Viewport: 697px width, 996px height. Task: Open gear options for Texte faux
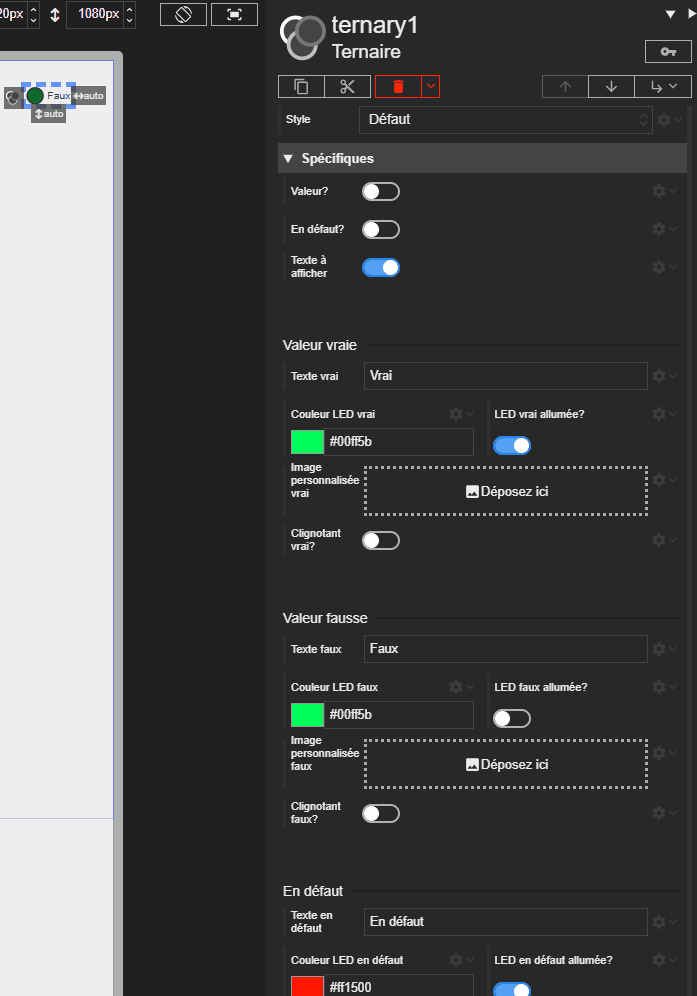[x=665, y=649]
